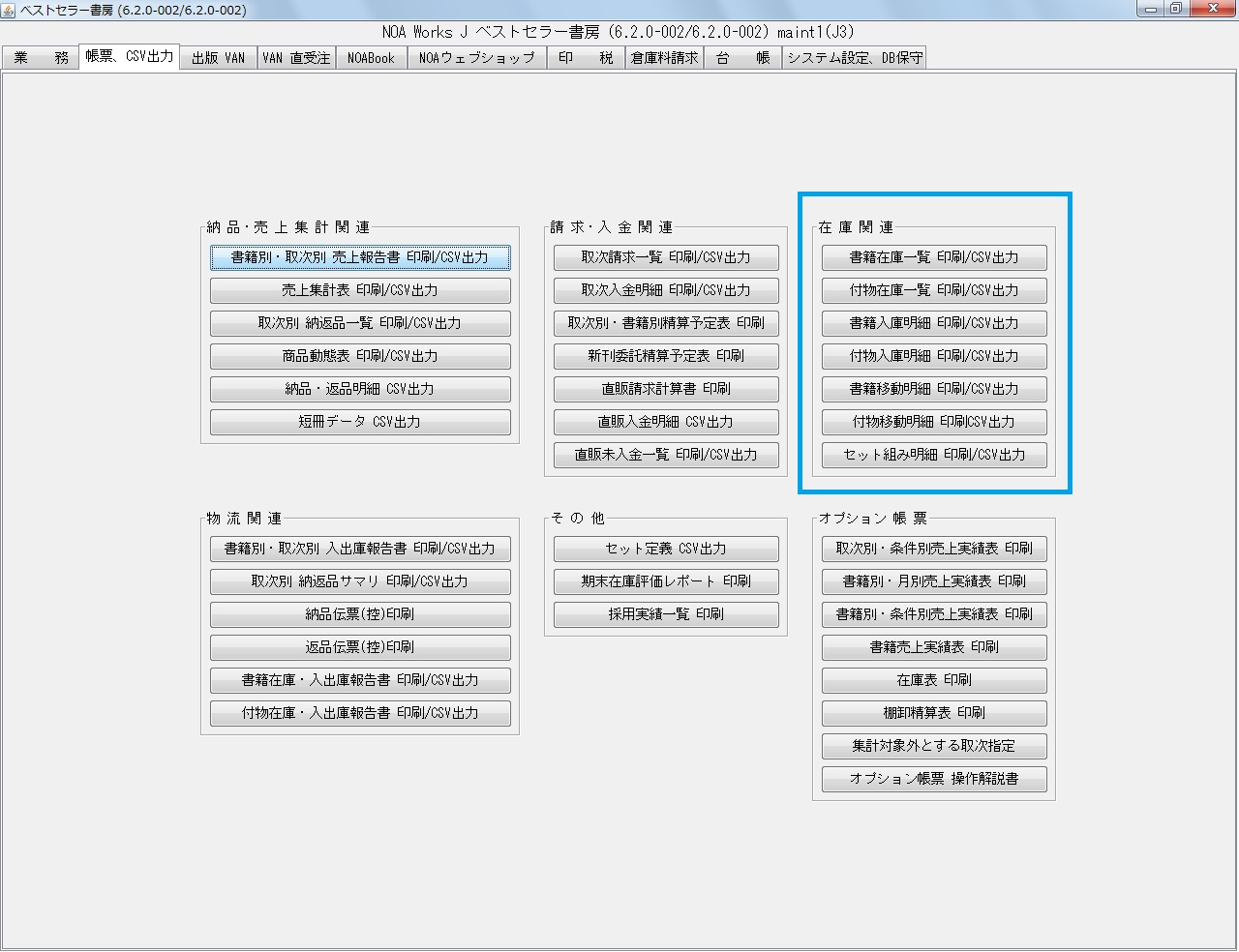Click セット組み明細 印刷/CSV出力
The height and width of the screenshot is (952, 1239).
click(933, 455)
